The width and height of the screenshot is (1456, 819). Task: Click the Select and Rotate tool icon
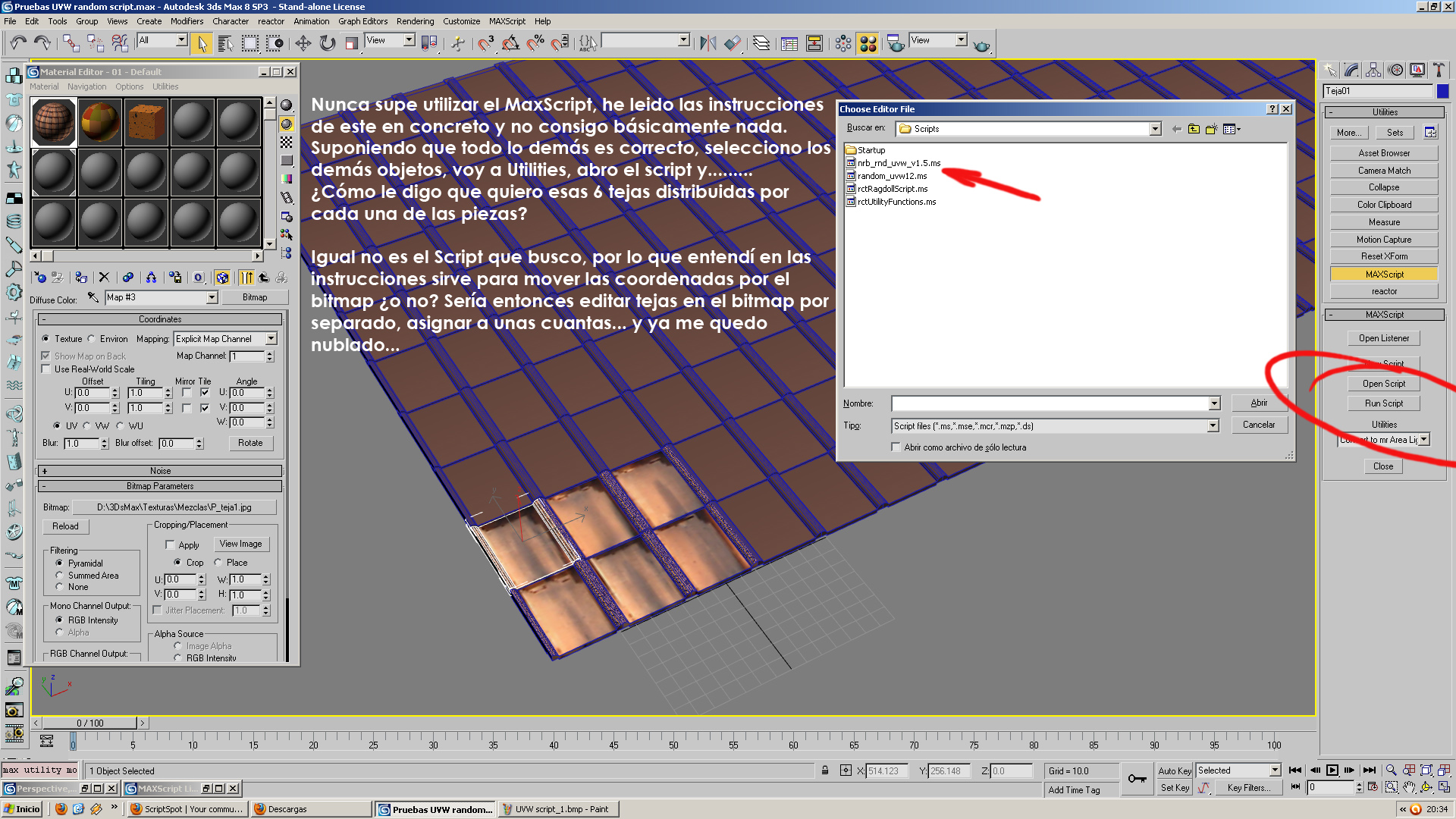click(327, 43)
